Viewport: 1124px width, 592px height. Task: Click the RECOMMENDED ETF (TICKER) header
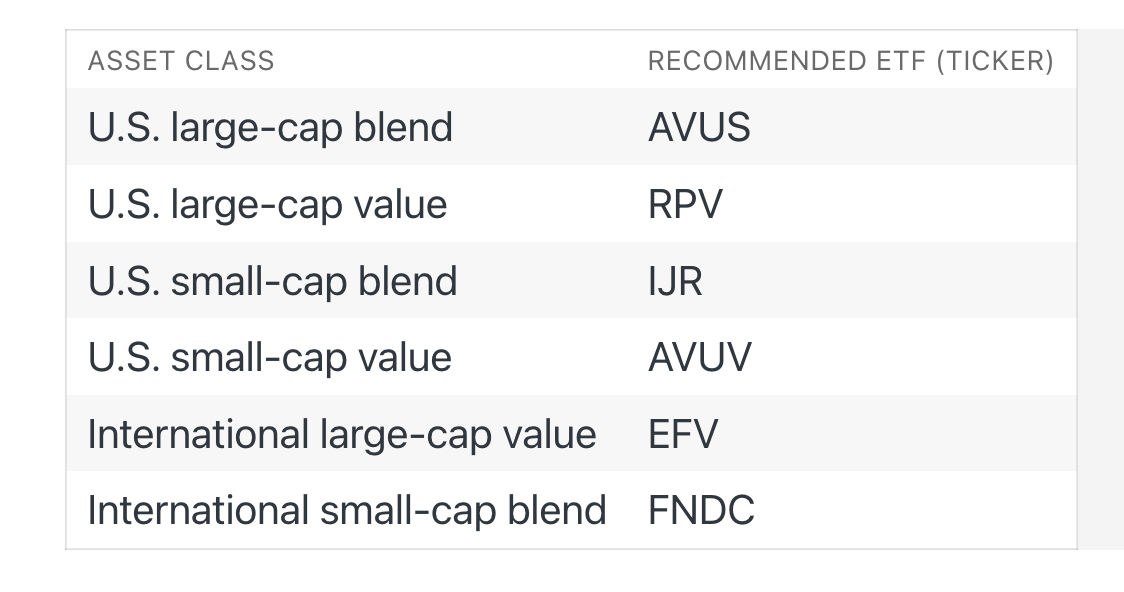point(851,61)
